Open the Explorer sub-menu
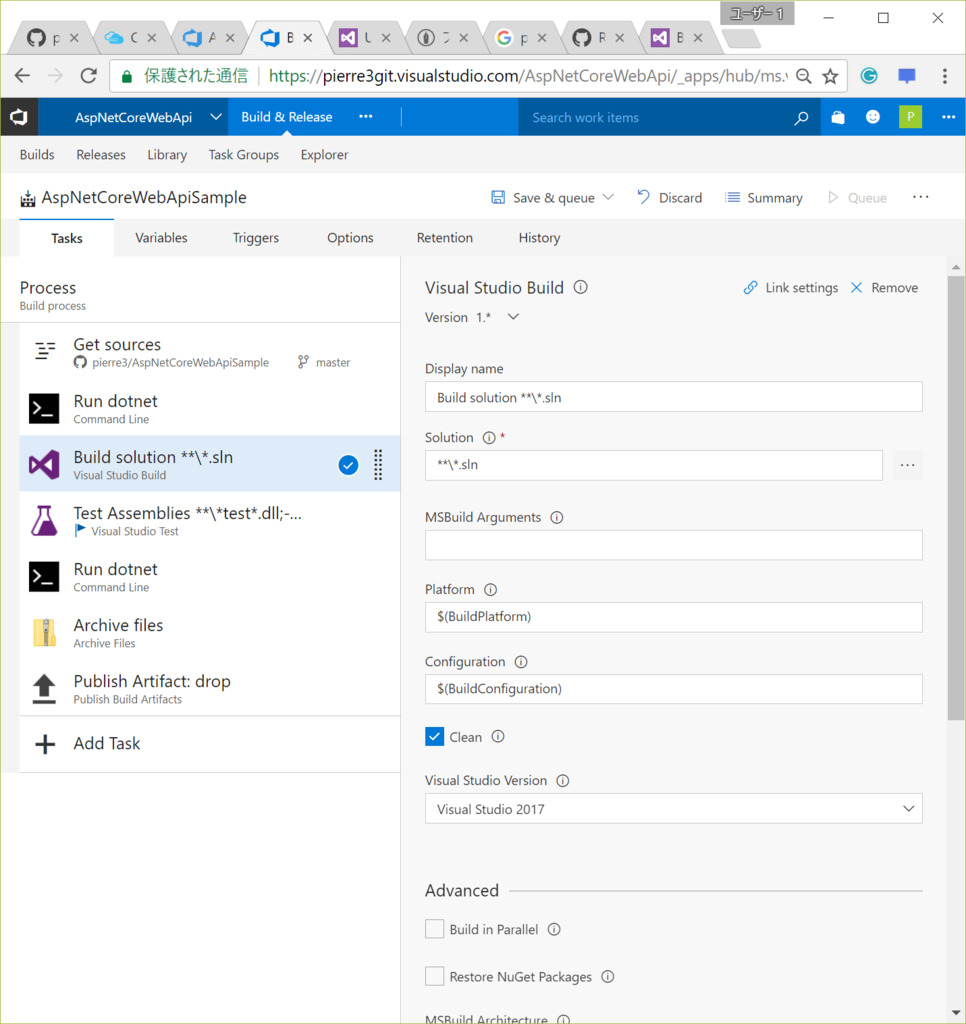 [324, 155]
